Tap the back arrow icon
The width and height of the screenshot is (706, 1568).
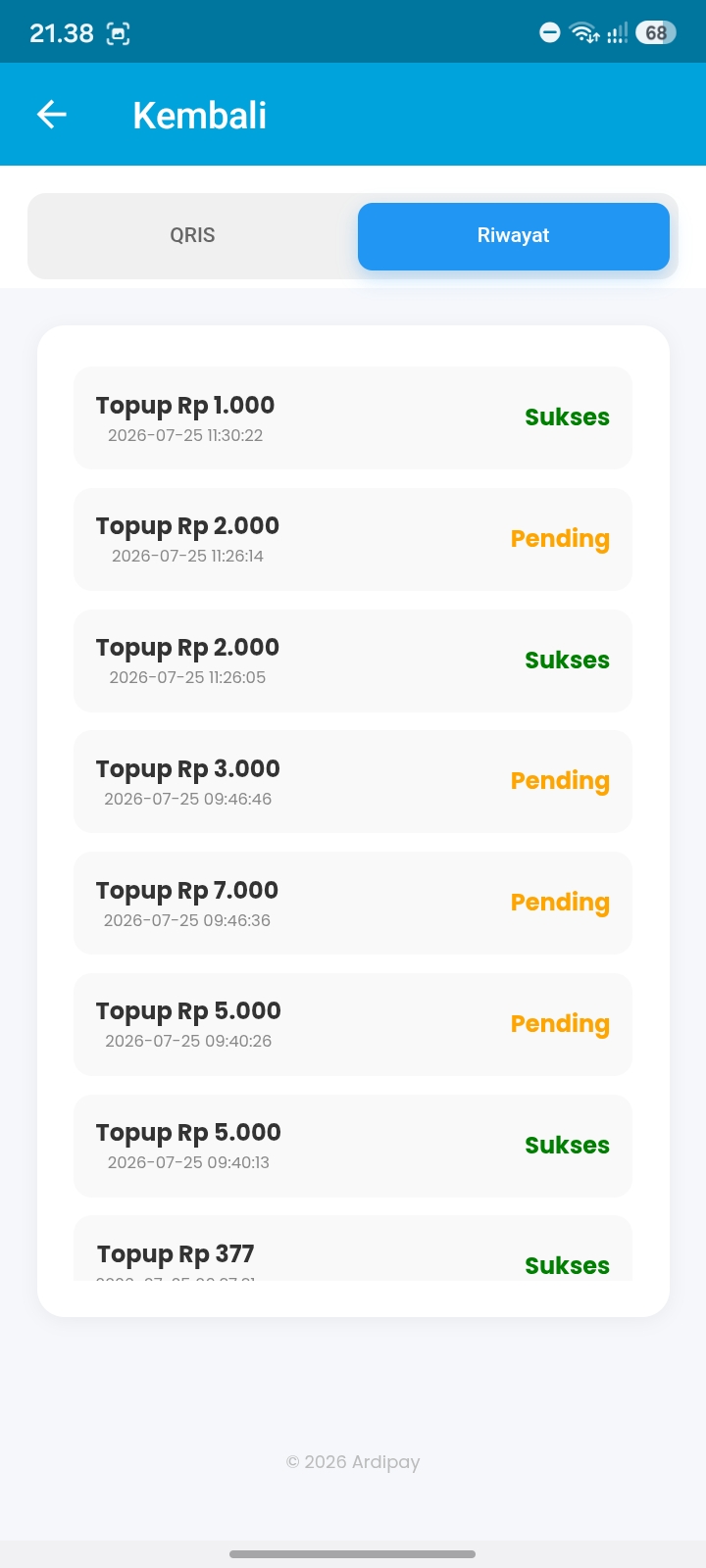[x=52, y=115]
